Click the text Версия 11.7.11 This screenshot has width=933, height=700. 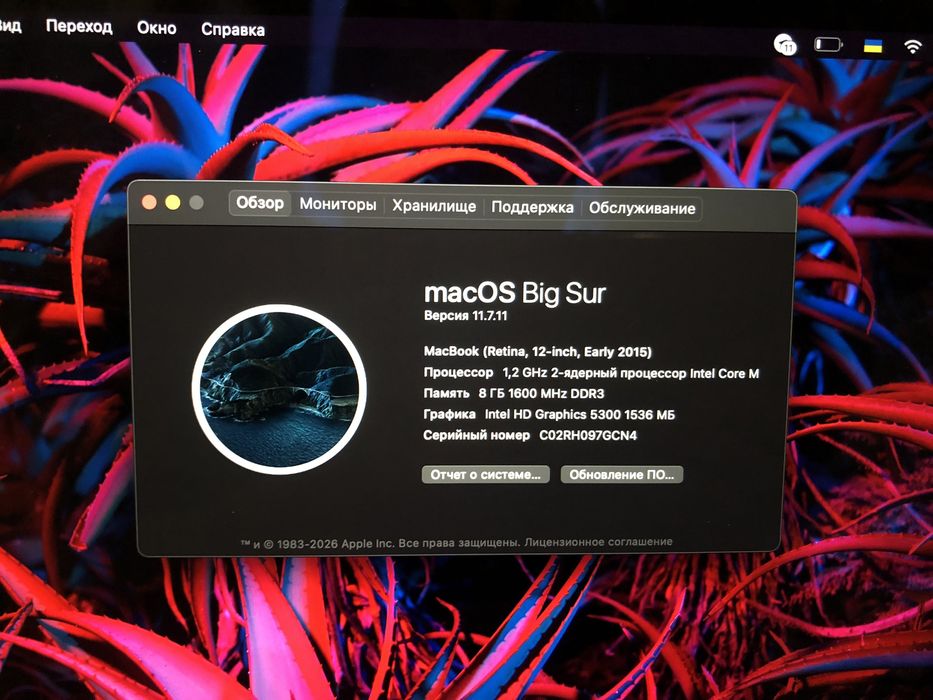tap(465, 315)
